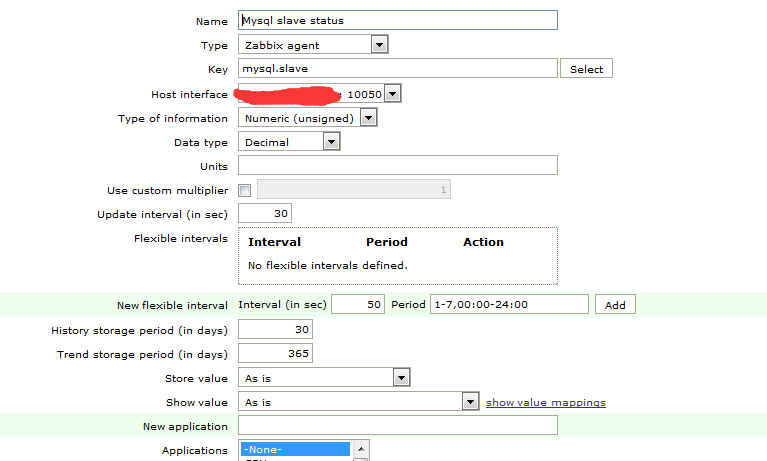Click the flexible Interval field showing 50
Image resolution: width=767 pixels, height=461 pixels.
point(358,304)
